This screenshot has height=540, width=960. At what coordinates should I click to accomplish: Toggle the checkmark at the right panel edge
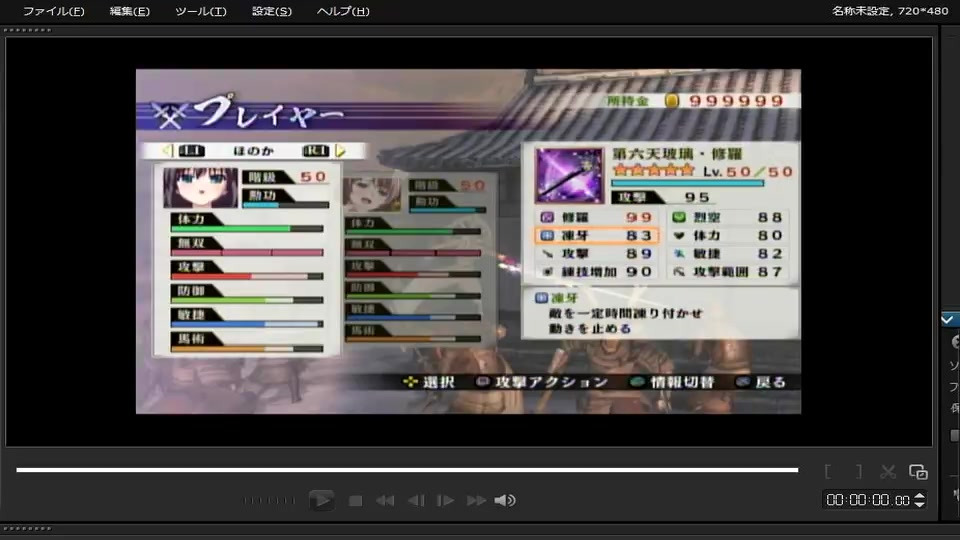coord(948,320)
